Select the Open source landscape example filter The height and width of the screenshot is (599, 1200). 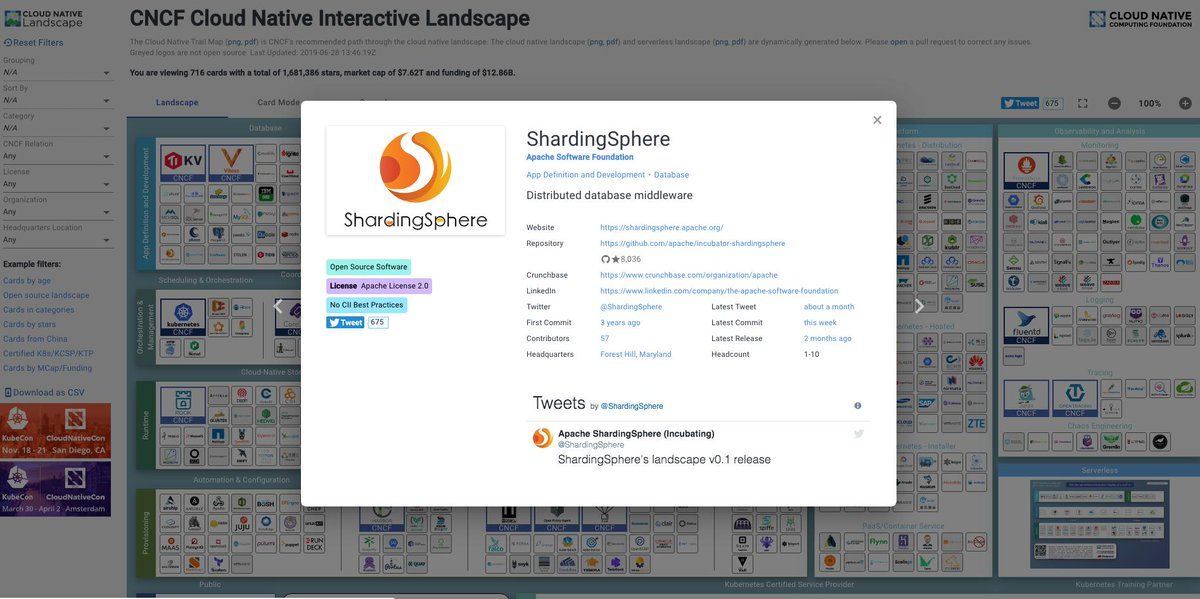pos(46,295)
